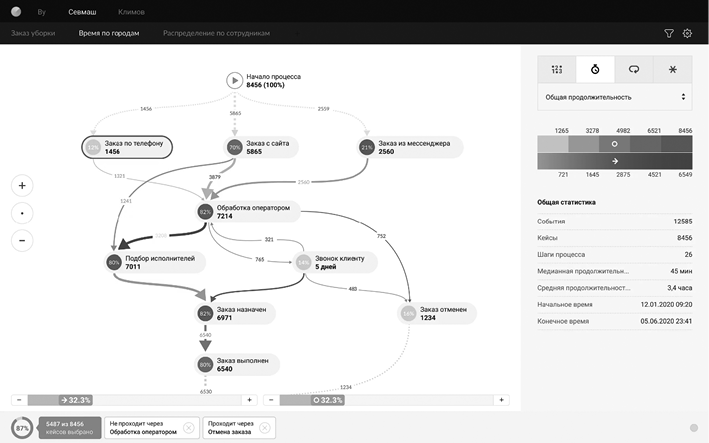Switch to Заказ уборки tab

point(35,33)
